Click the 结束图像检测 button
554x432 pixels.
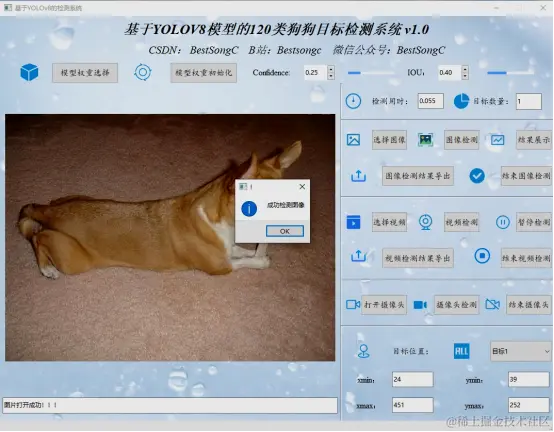click(x=526, y=176)
